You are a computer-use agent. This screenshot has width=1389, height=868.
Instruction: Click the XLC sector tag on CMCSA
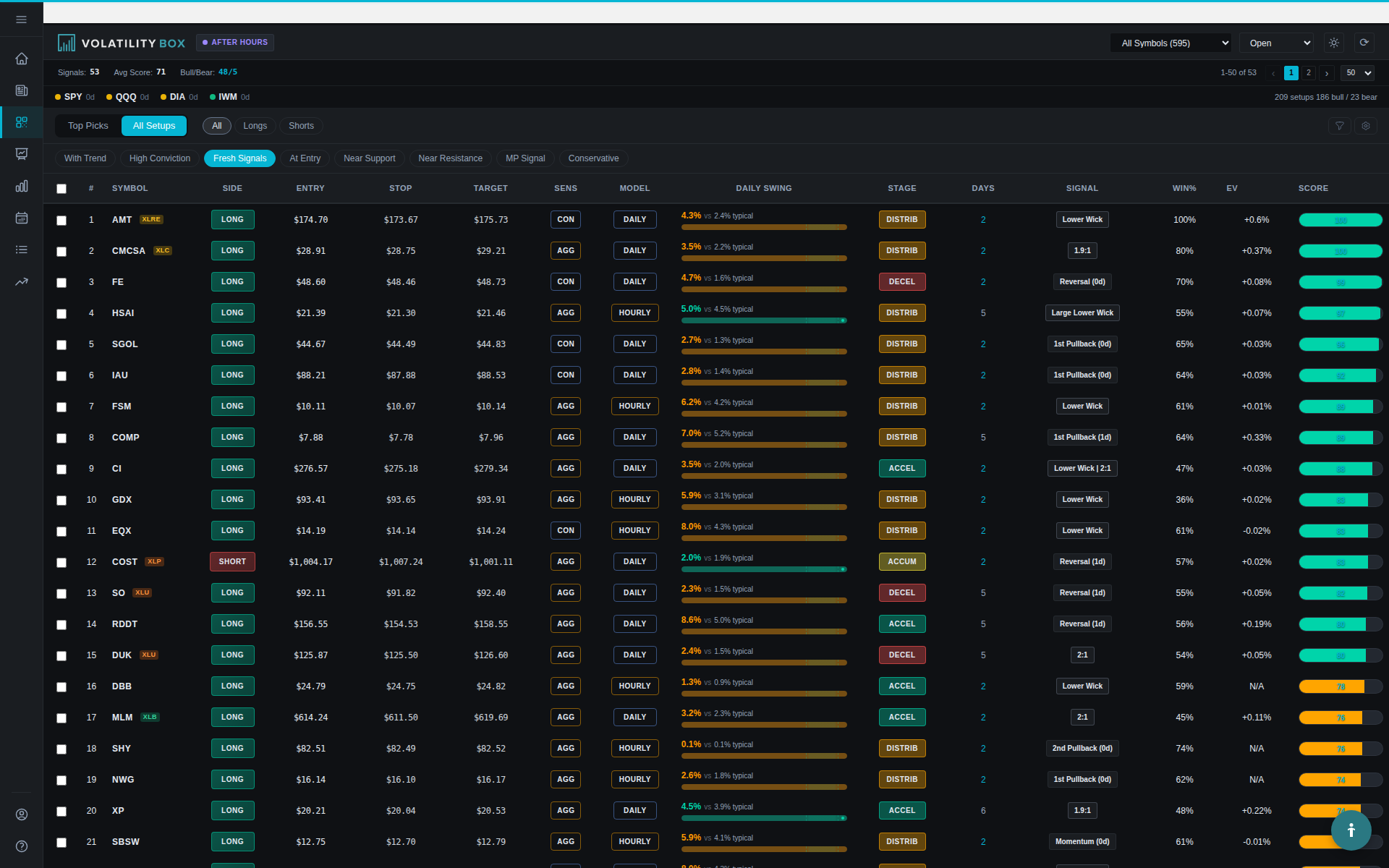(163, 250)
